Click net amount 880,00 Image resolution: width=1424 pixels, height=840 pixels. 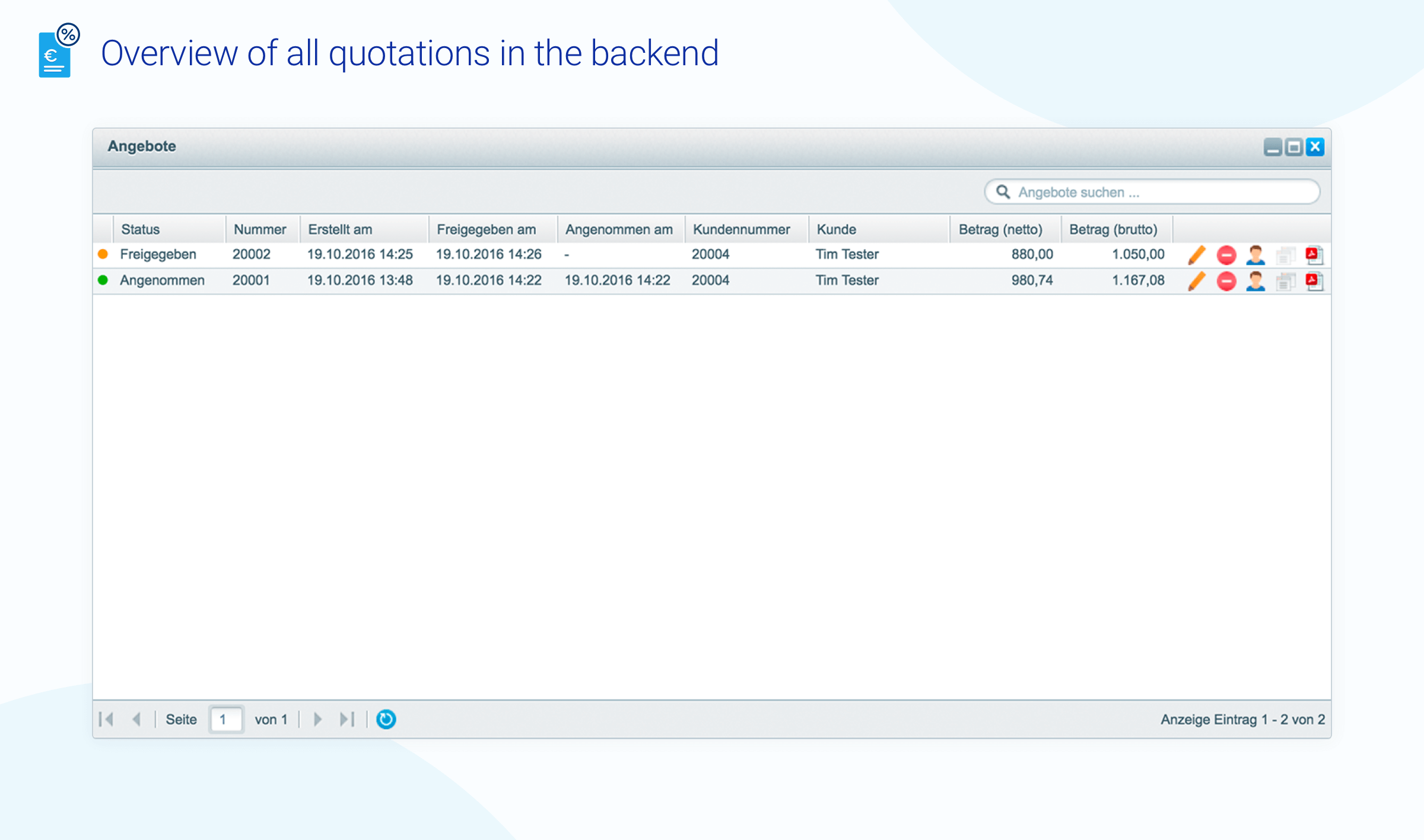click(x=1032, y=254)
